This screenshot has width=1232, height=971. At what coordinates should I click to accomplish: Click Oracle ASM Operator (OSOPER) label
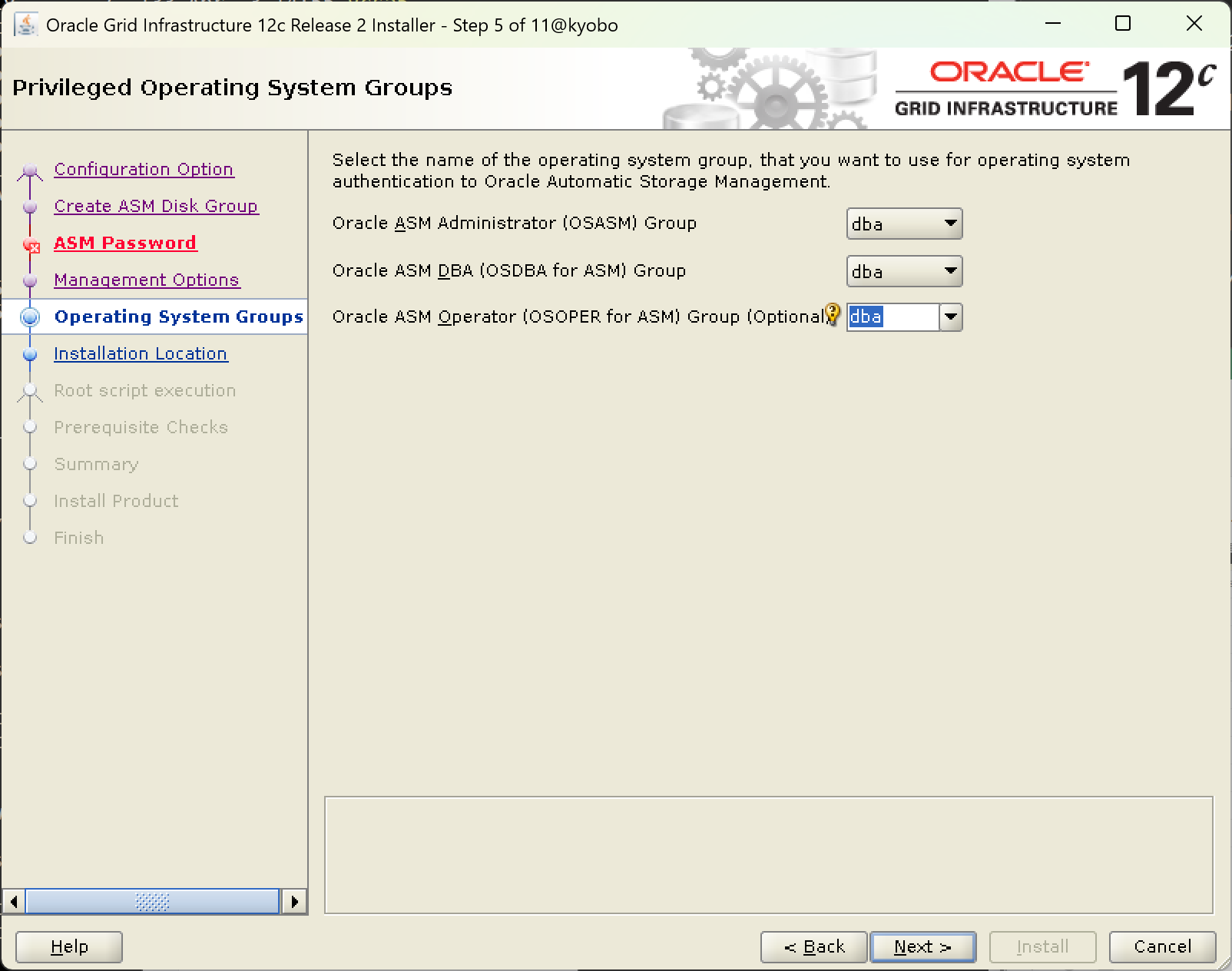pos(578,316)
